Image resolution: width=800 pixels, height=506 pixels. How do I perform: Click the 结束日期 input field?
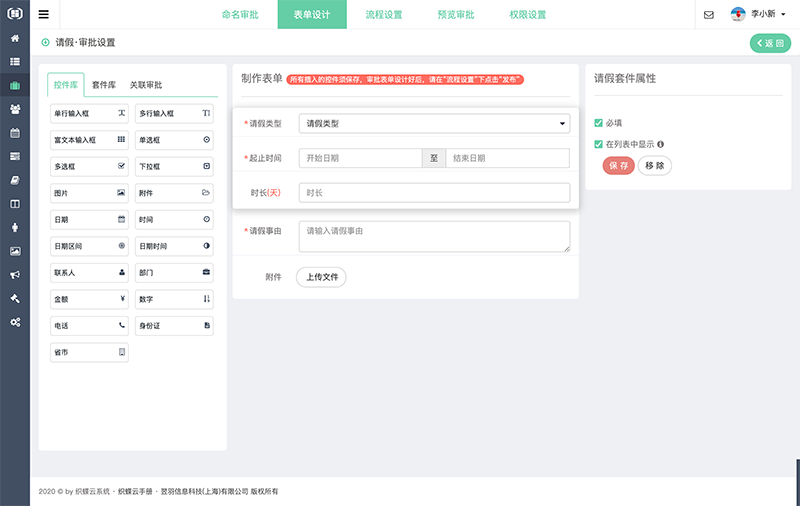point(508,158)
